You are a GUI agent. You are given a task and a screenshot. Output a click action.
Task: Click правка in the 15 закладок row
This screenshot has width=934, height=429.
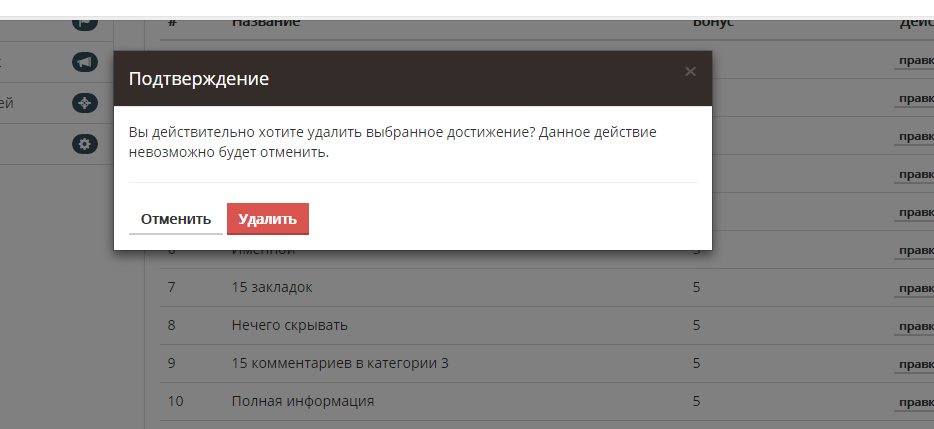[916, 288]
